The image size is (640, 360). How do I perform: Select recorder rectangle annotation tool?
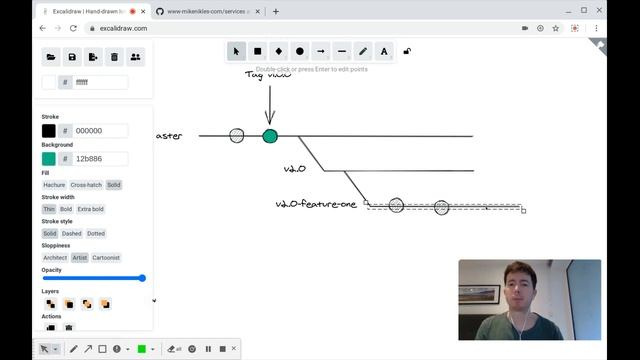point(102,349)
